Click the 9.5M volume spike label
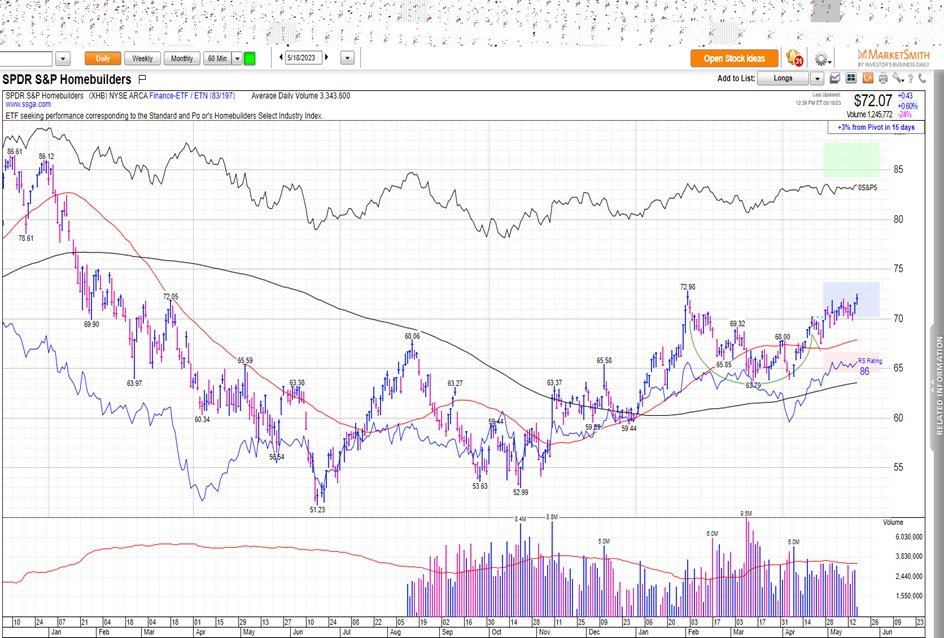Viewport: 944px width, 638px height. [x=746, y=513]
